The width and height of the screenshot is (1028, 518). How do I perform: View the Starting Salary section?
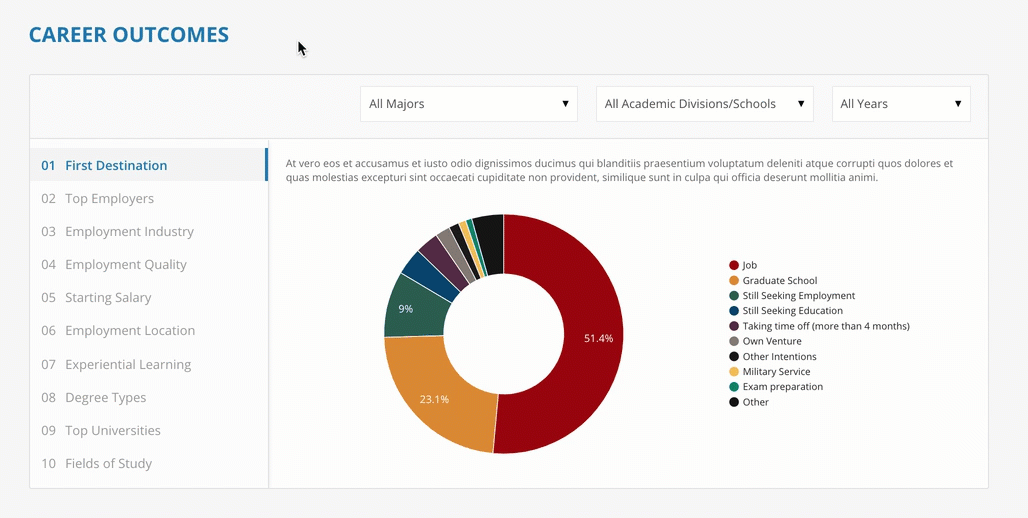pos(108,298)
